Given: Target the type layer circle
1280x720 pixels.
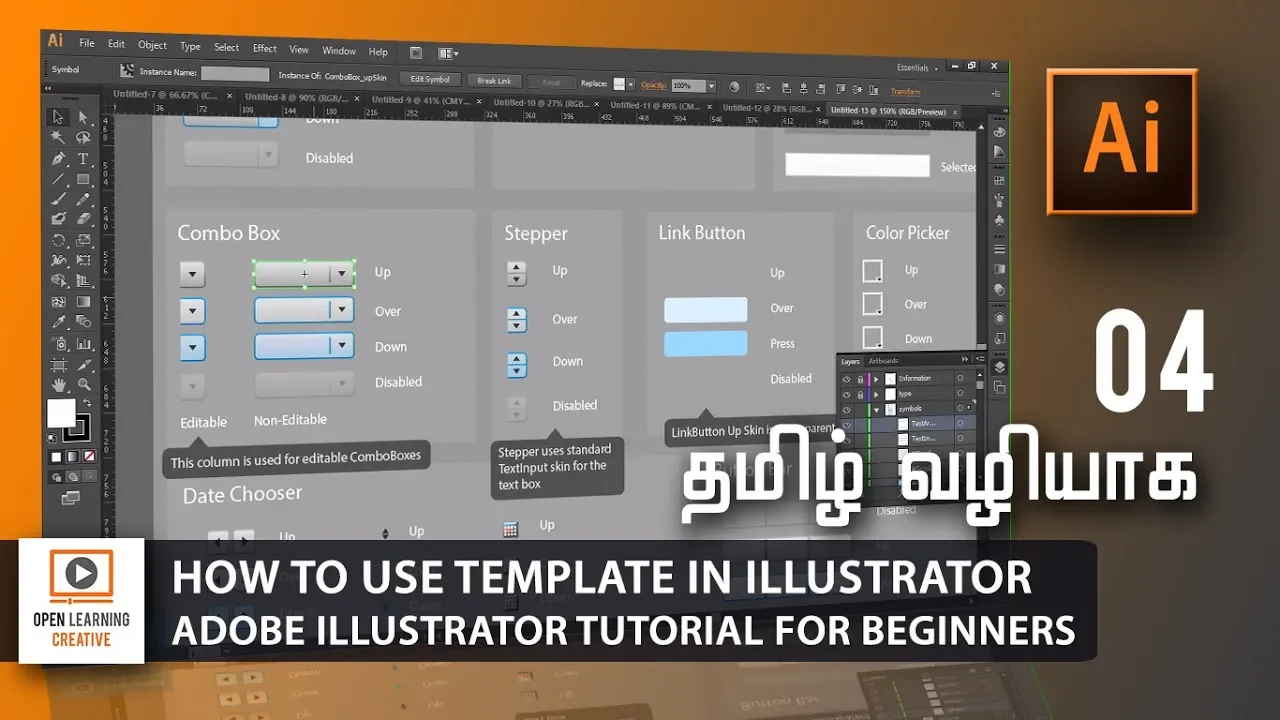Looking at the screenshot, I should (960, 393).
